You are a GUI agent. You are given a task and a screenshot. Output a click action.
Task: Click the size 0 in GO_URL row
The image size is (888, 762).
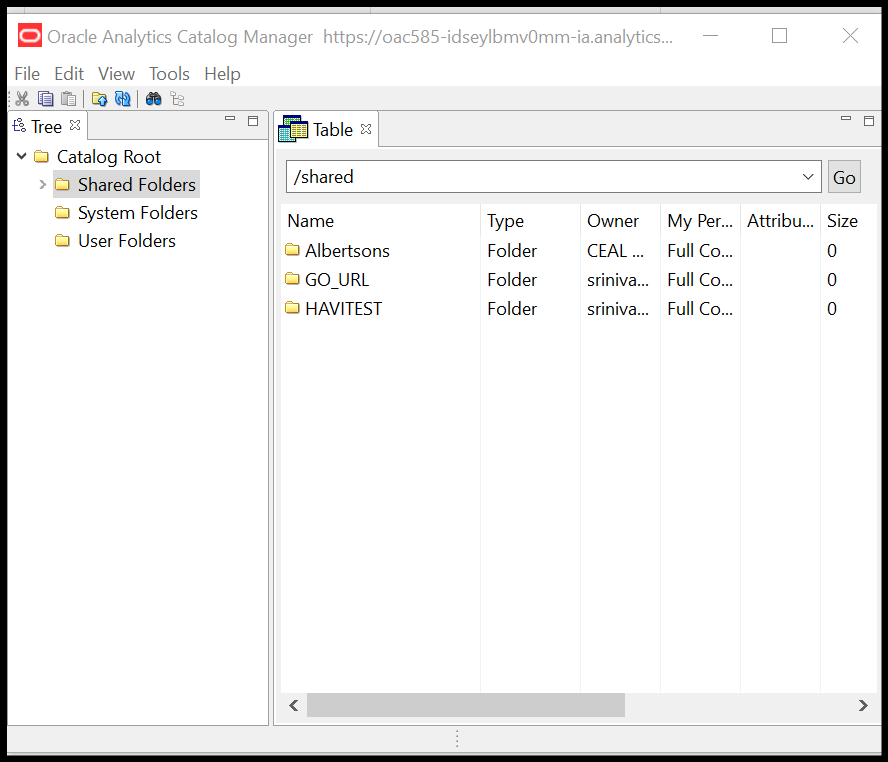(831, 280)
